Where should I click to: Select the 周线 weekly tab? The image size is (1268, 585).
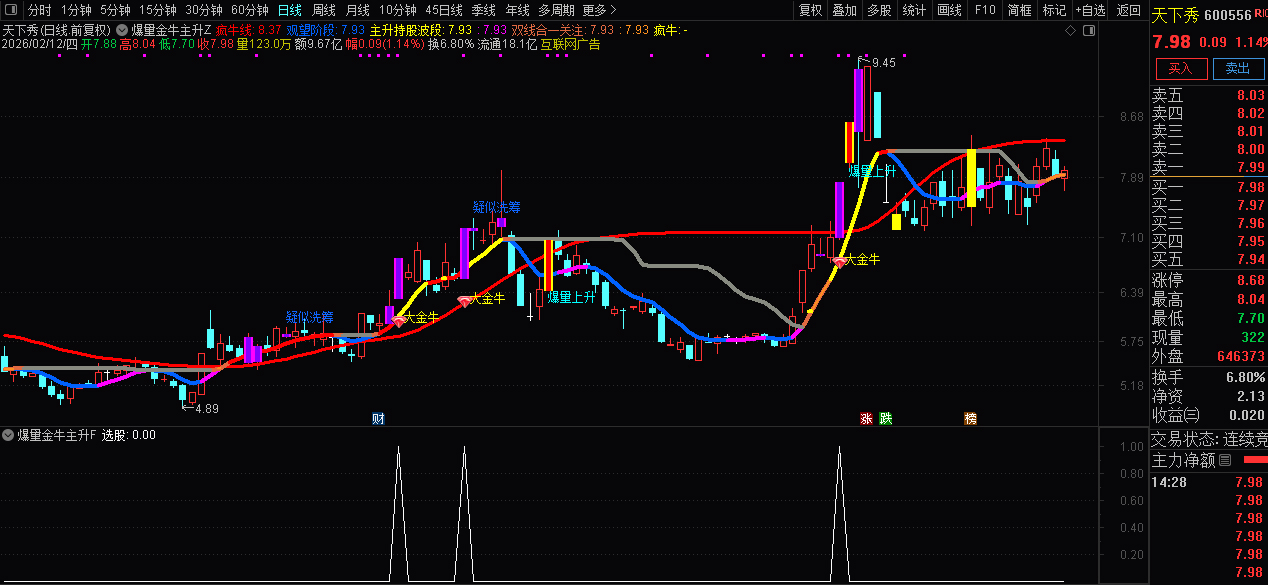tap(323, 10)
